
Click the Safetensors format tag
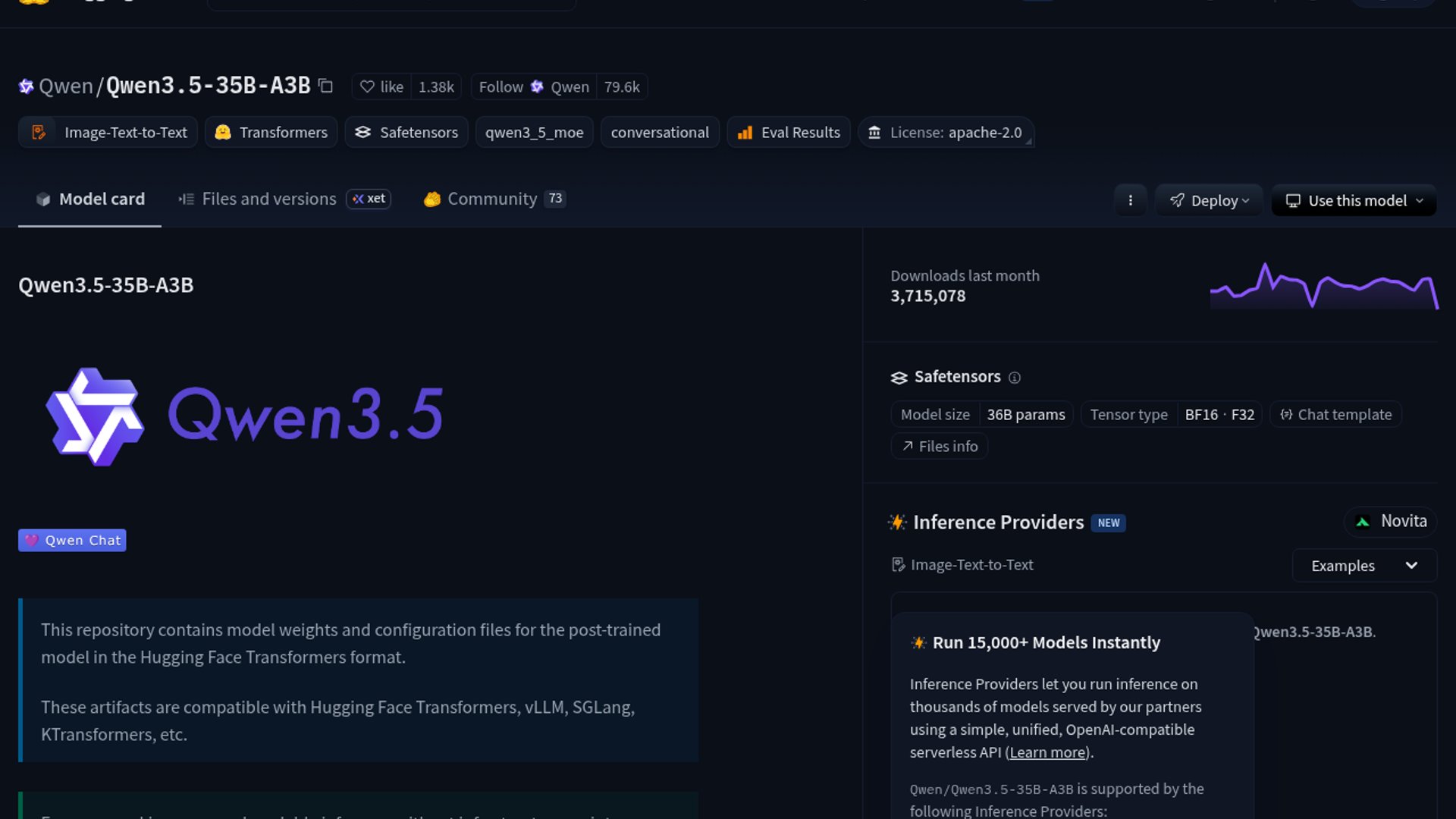click(x=406, y=132)
